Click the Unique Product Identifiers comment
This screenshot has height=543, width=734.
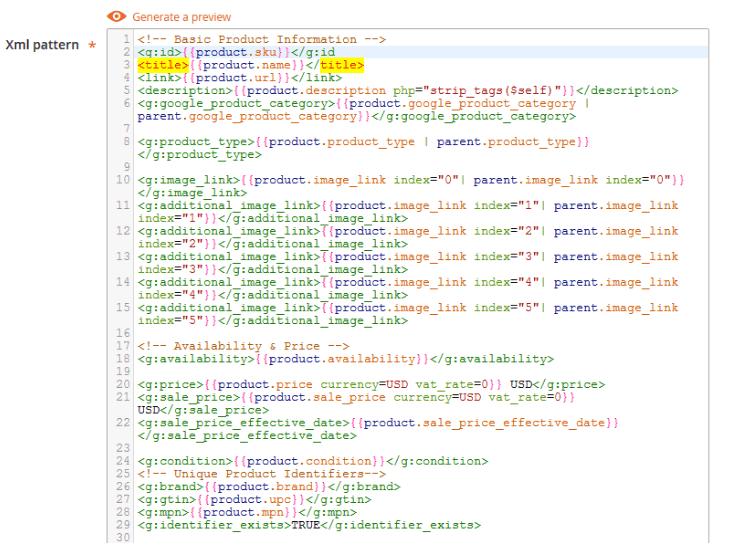coord(262,474)
